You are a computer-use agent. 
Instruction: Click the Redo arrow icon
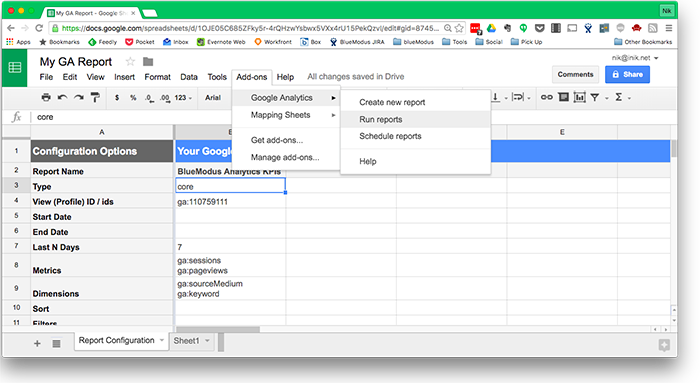[79, 97]
